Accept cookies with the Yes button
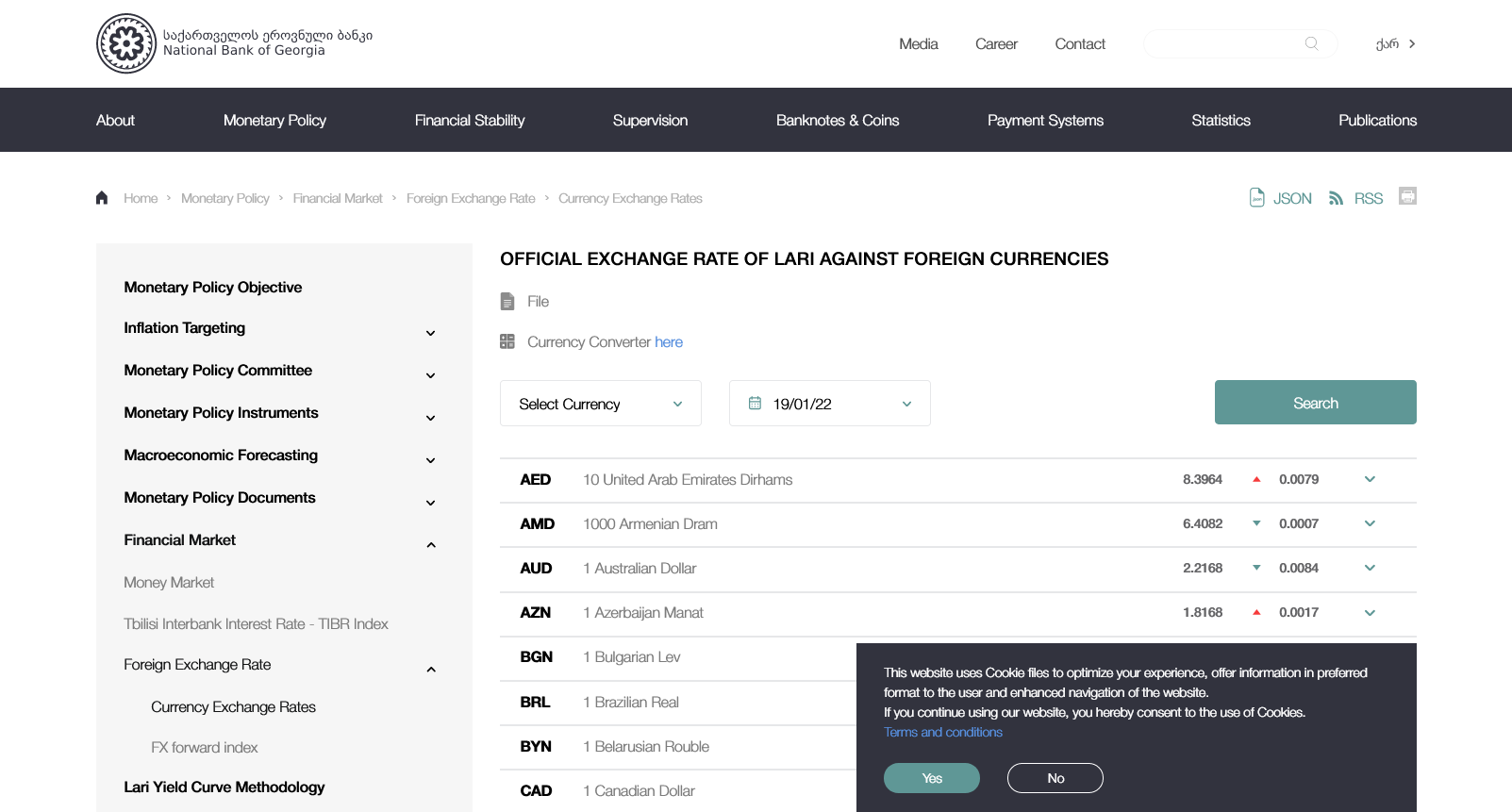 coord(931,778)
